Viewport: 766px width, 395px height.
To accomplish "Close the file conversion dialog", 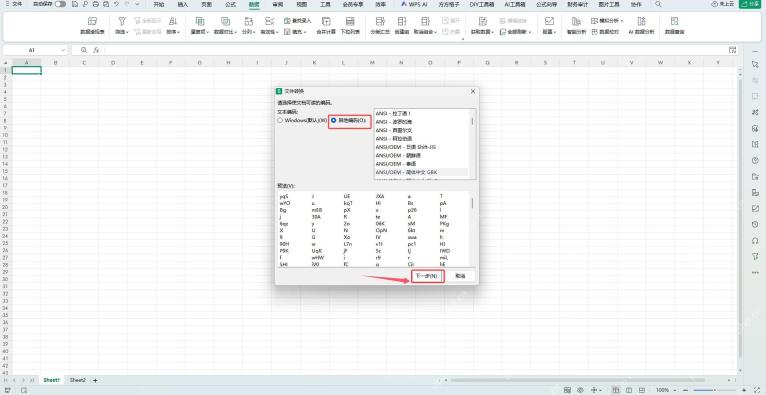I will click(x=472, y=91).
